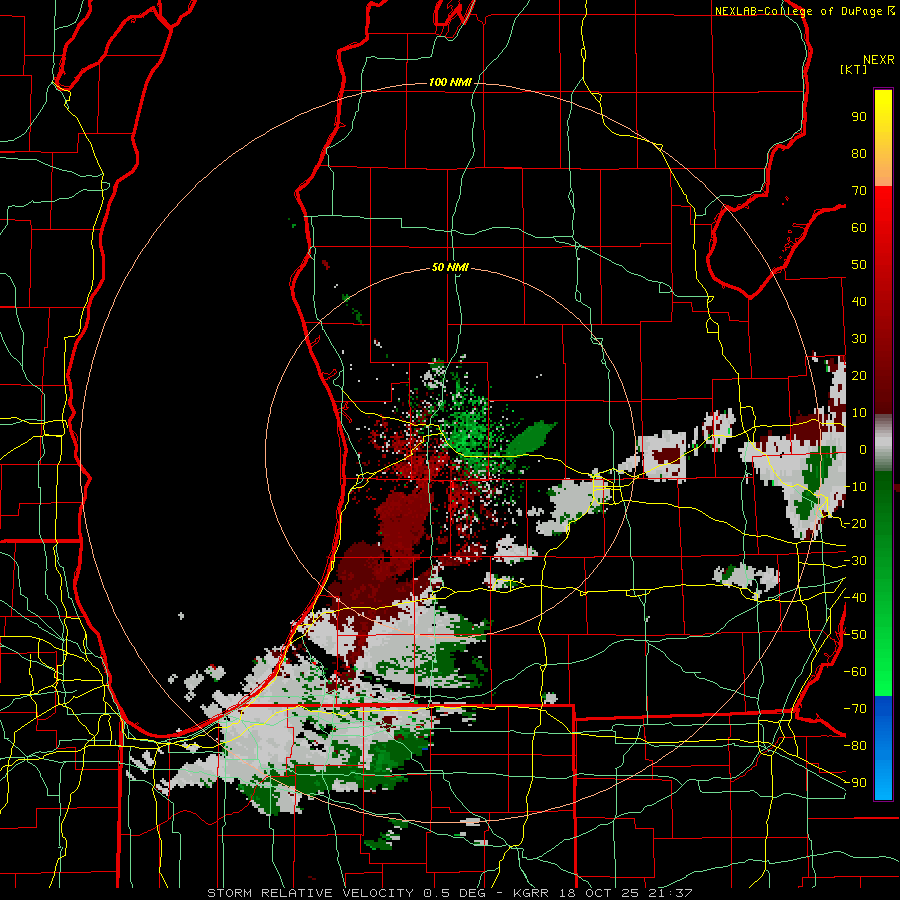This screenshot has height=900, width=900.
Task: Select the positive 90 knots scale label
Action: tap(859, 117)
